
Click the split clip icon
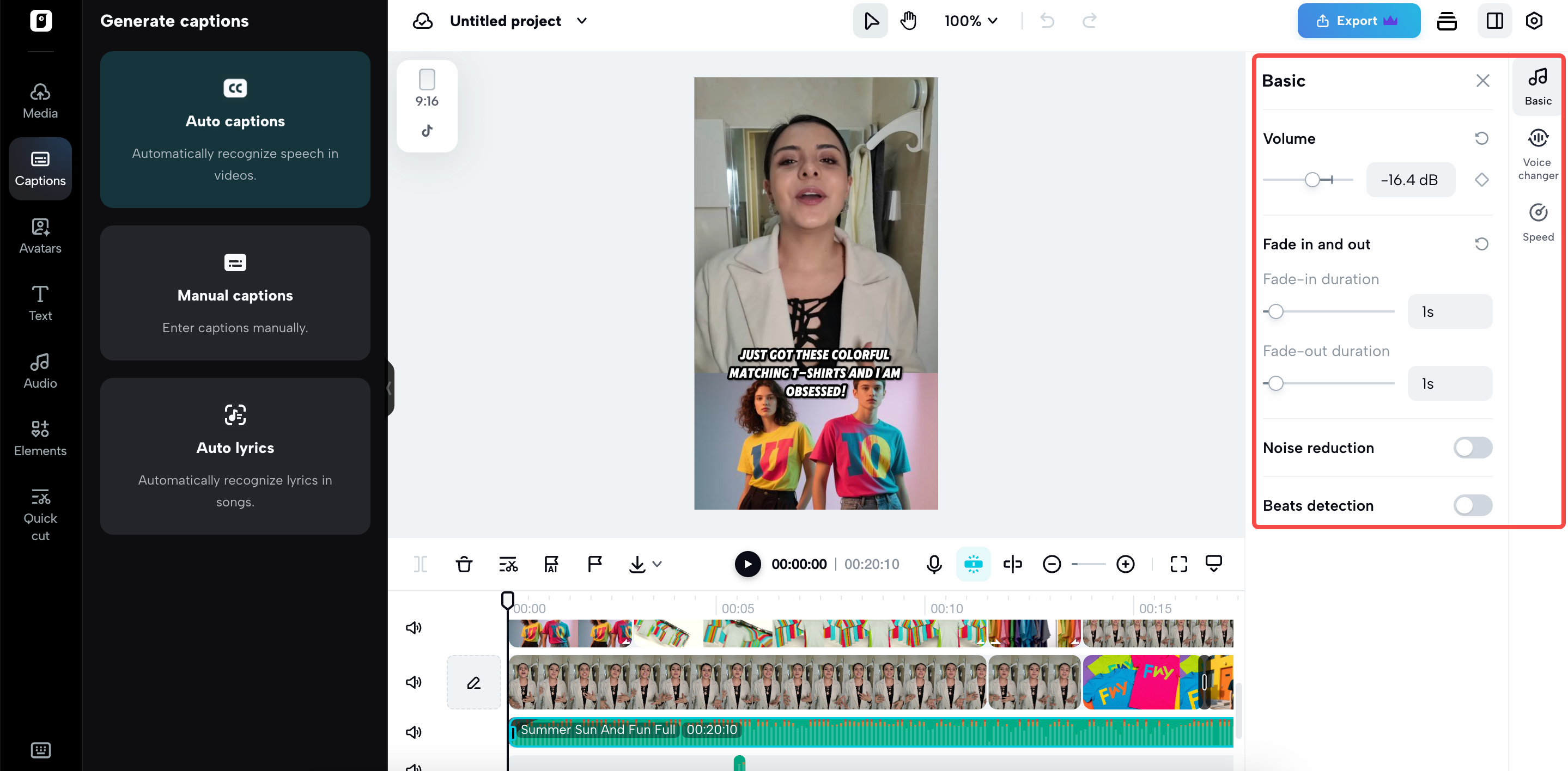(420, 564)
